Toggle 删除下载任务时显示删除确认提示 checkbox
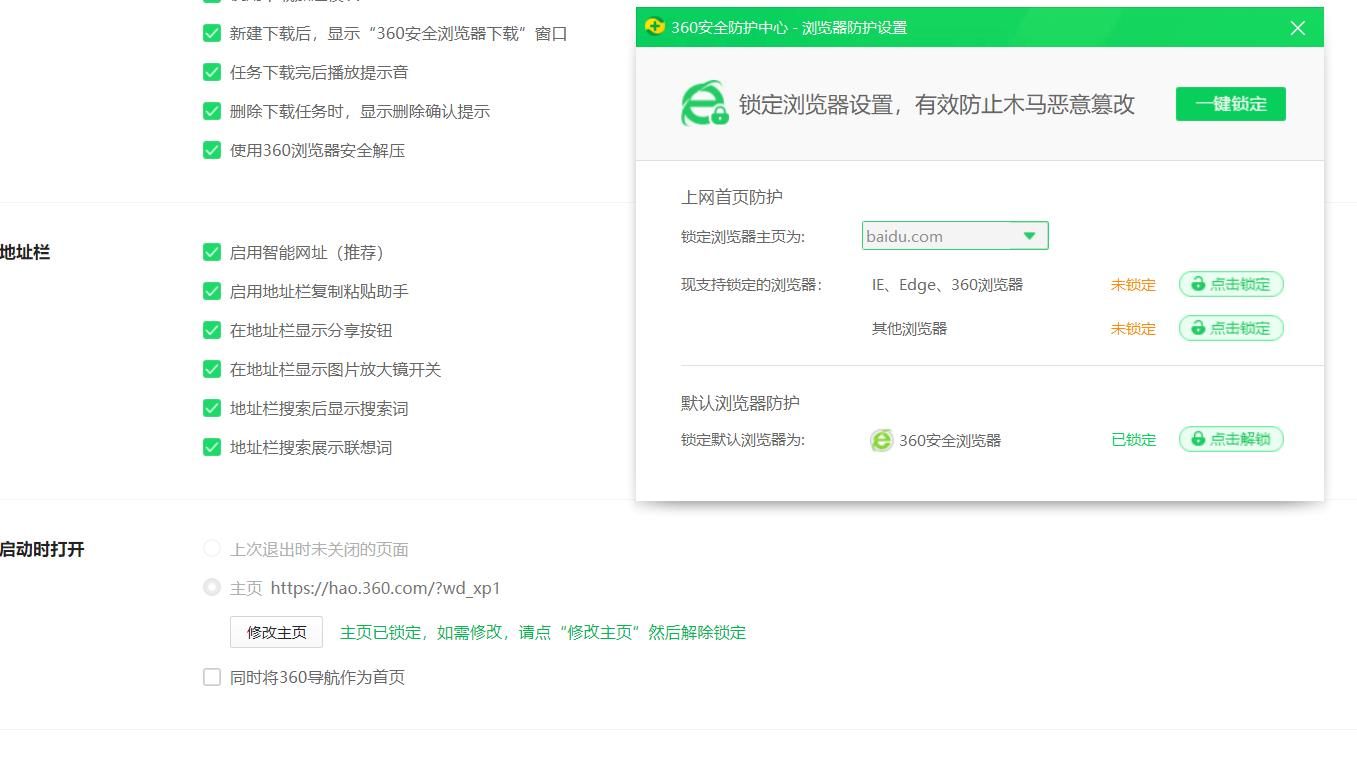 coord(212,111)
